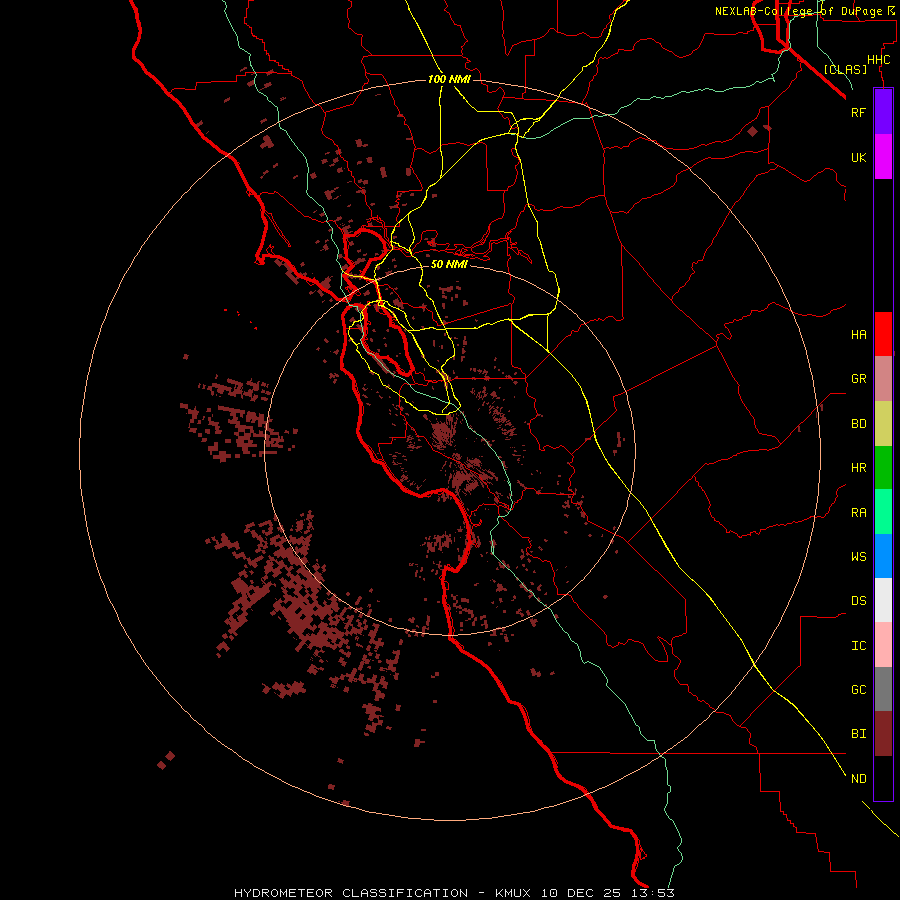The width and height of the screenshot is (900, 900).
Task: Click the HHC product label
Action: pyautogui.click(x=879, y=60)
